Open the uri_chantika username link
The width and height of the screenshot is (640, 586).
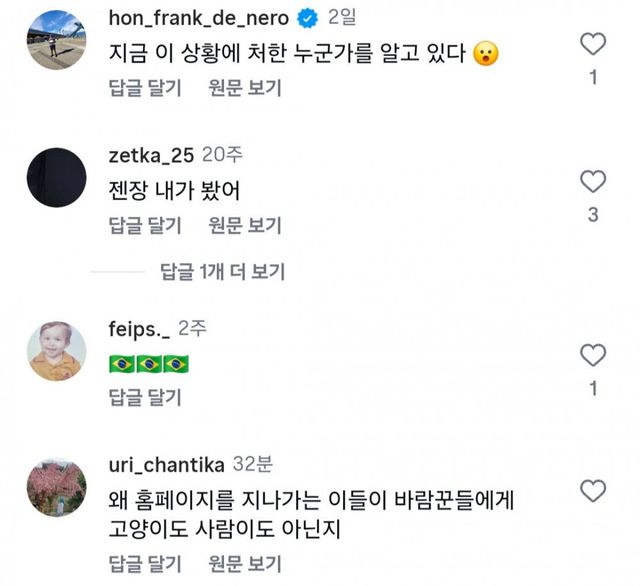[165, 465]
